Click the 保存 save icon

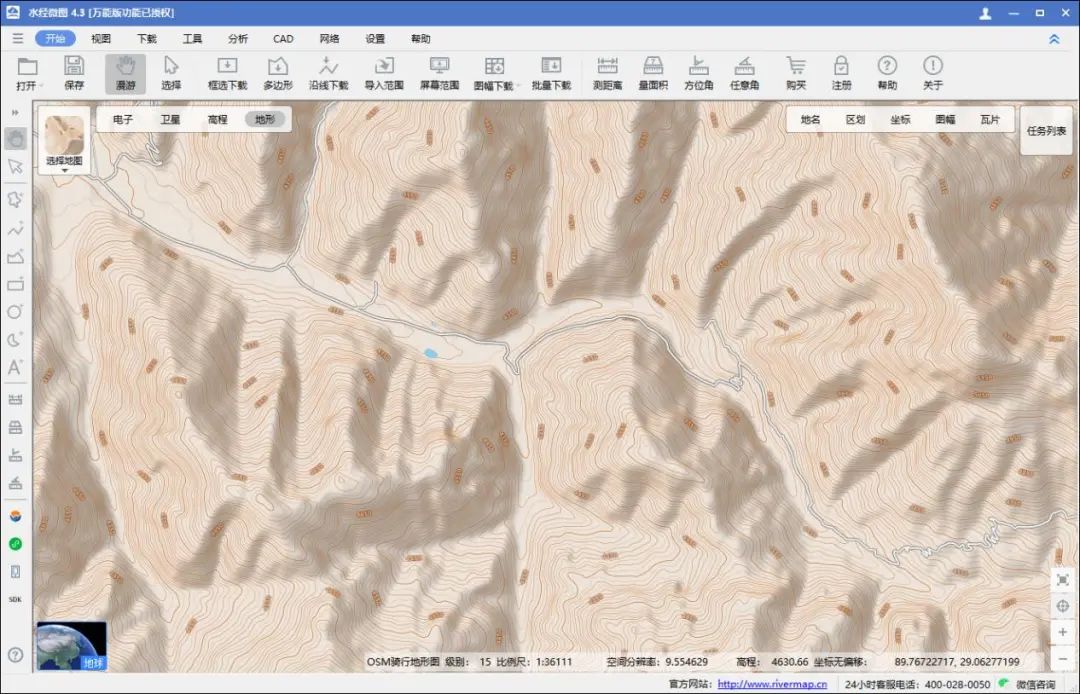pyautogui.click(x=74, y=74)
